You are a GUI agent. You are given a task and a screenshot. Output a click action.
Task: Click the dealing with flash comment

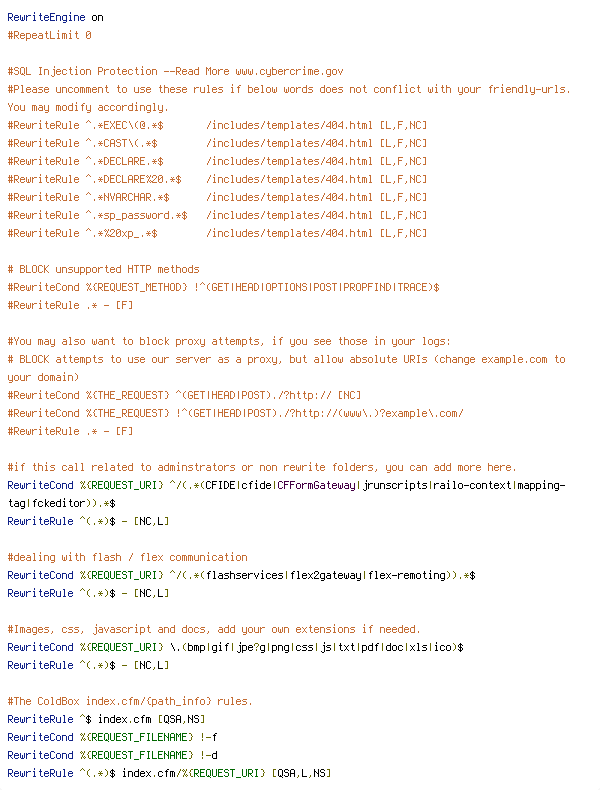127,557
